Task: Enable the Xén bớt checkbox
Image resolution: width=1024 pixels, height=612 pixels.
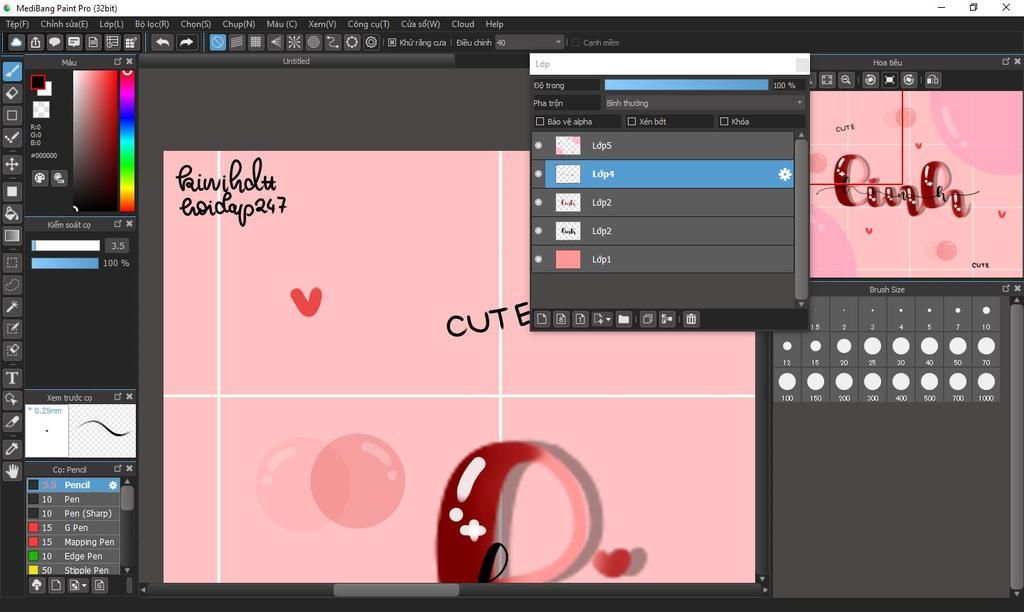Action: point(632,121)
